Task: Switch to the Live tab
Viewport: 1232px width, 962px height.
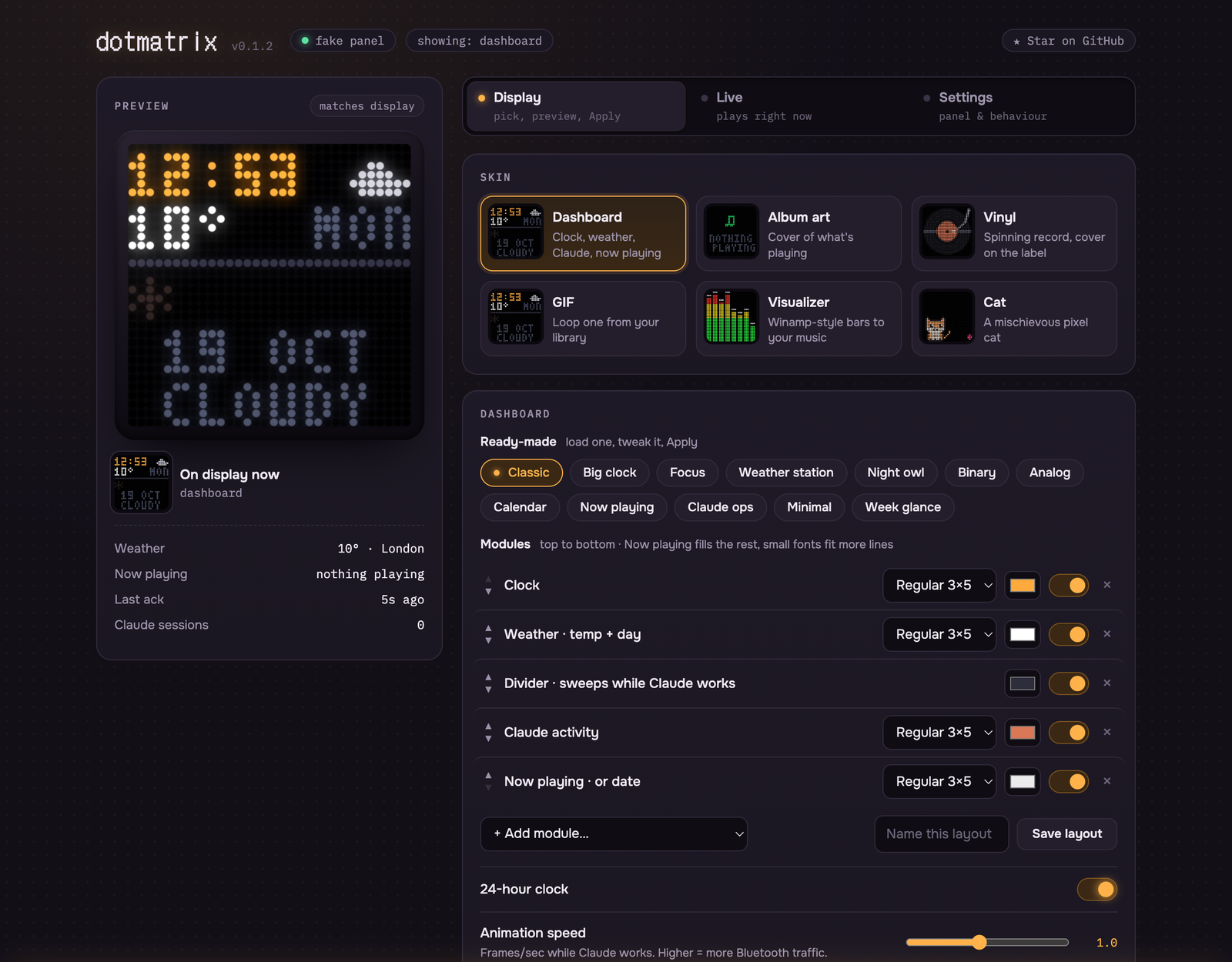Action: point(798,106)
